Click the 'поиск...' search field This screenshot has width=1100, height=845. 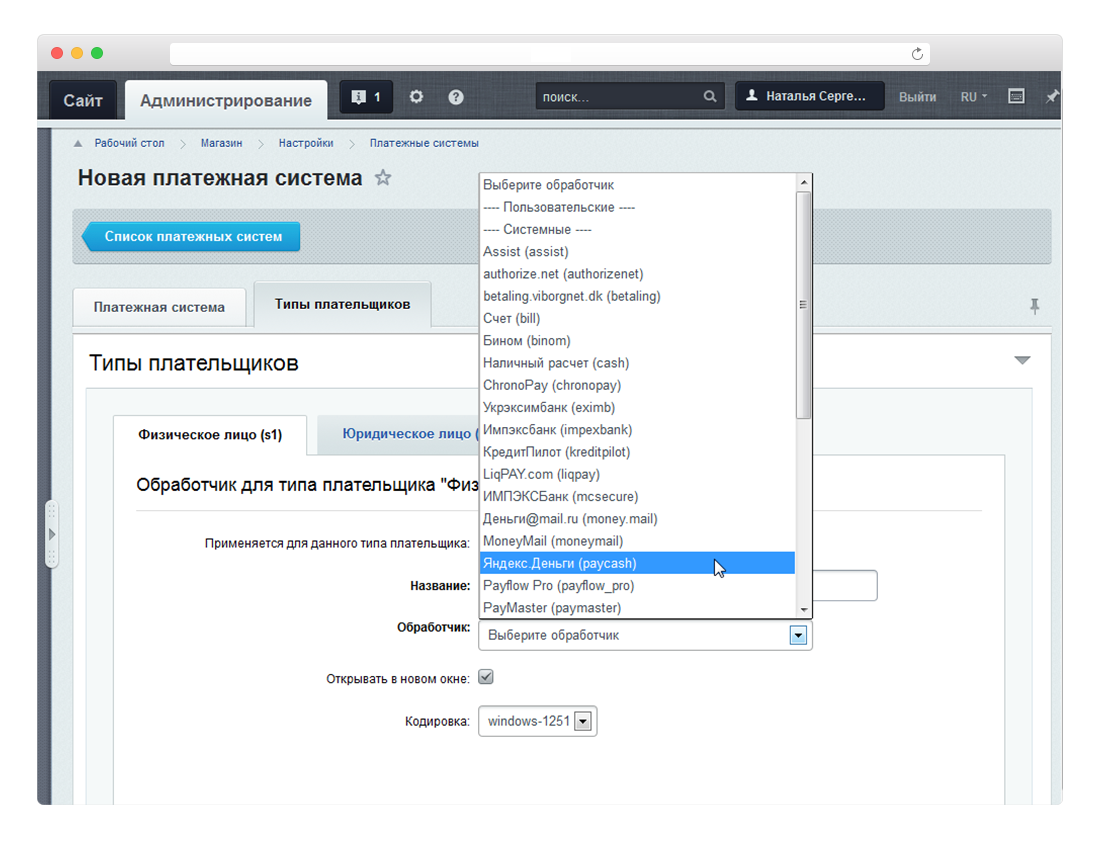[x=615, y=97]
